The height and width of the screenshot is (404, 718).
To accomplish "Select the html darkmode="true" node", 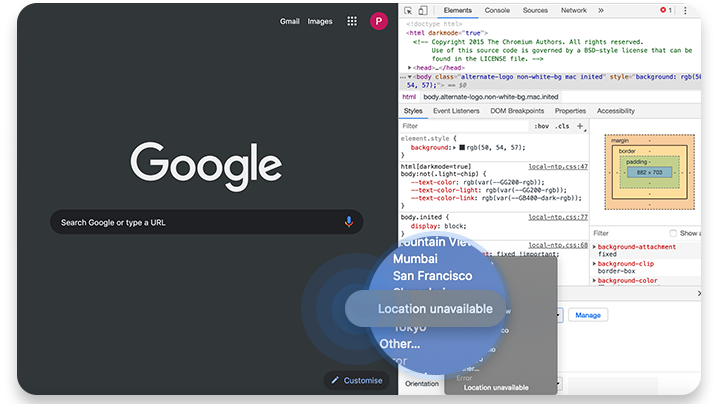I will point(447,33).
